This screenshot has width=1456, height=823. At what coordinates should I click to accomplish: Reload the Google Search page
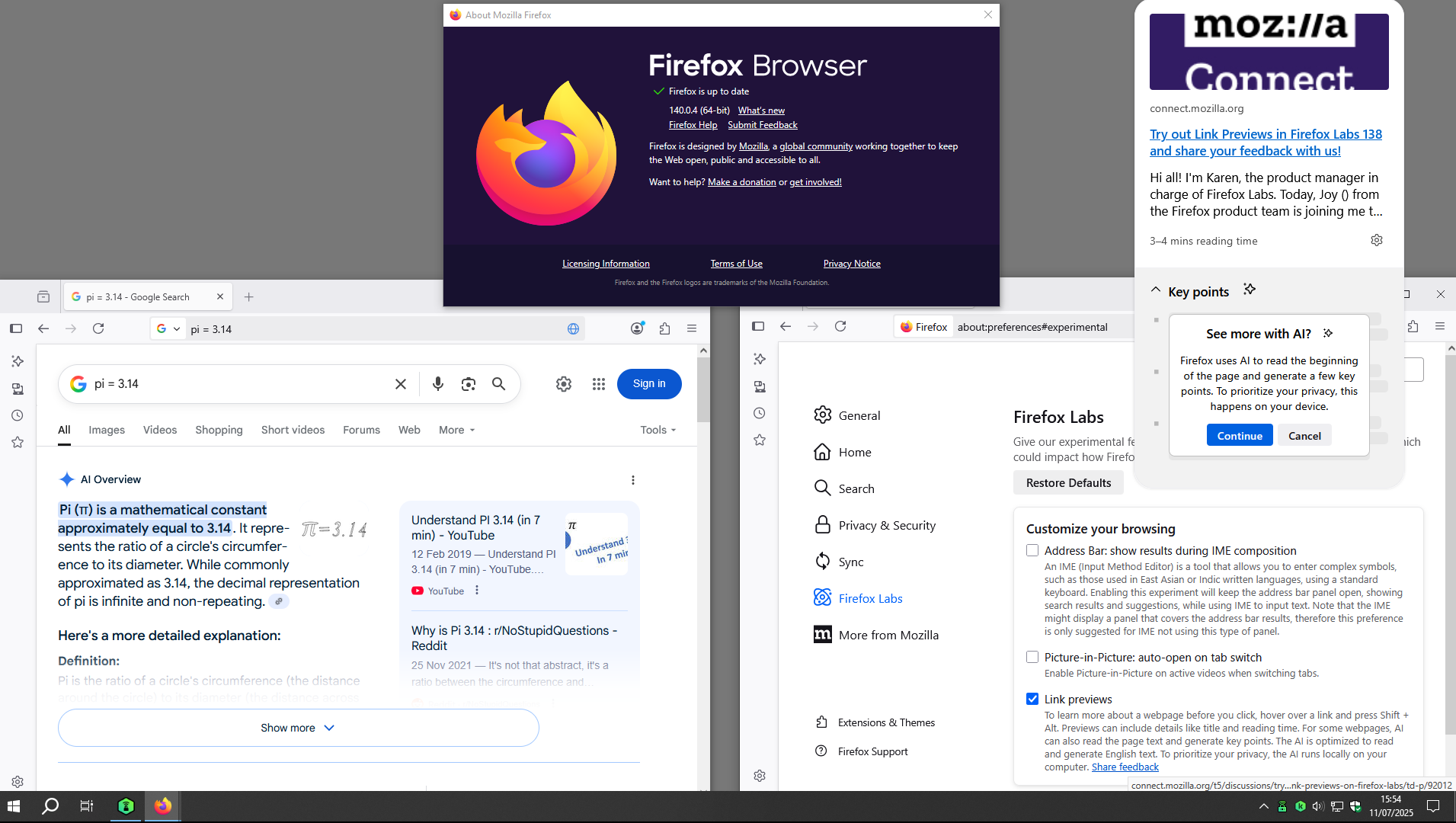[98, 328]
